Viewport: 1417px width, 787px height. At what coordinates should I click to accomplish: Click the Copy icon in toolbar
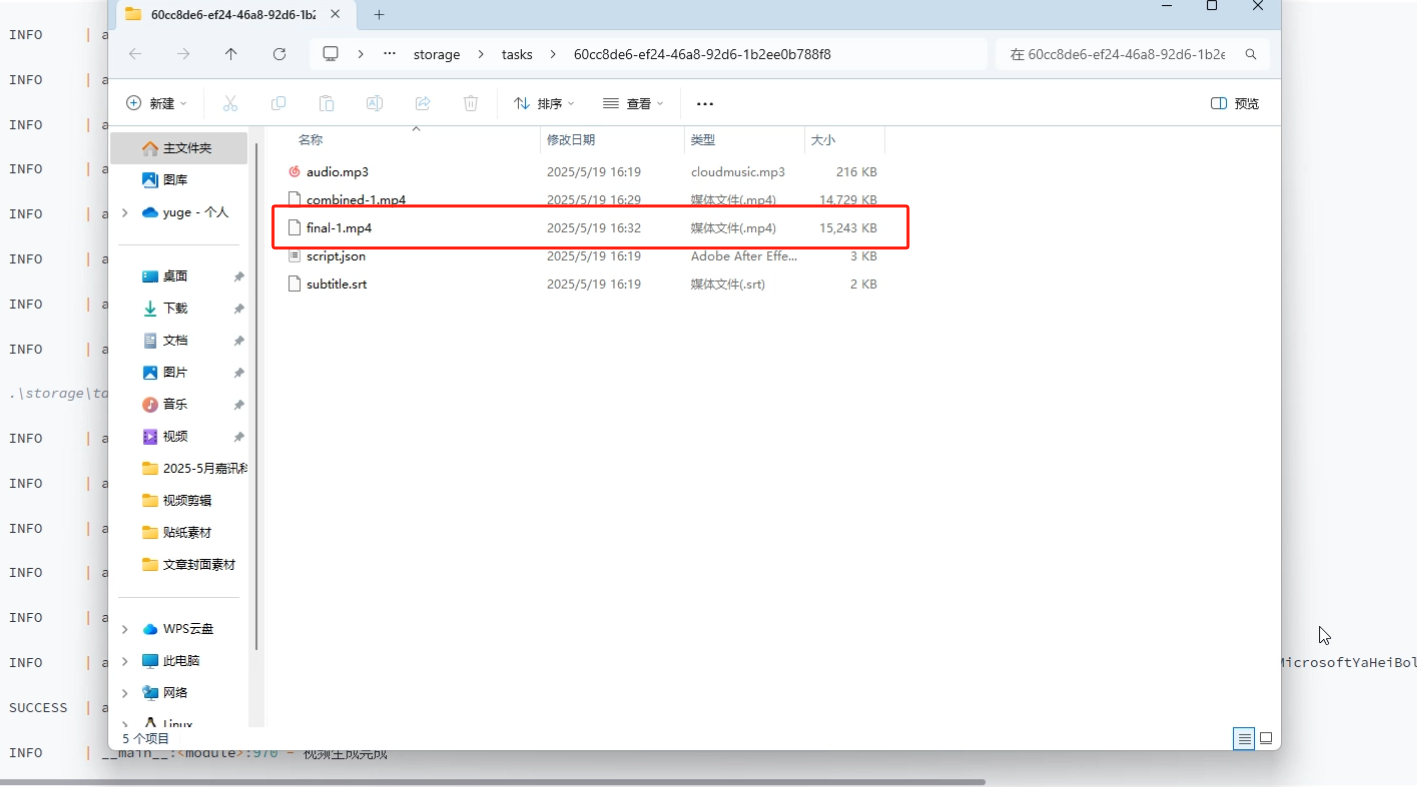tap(278, 103)
